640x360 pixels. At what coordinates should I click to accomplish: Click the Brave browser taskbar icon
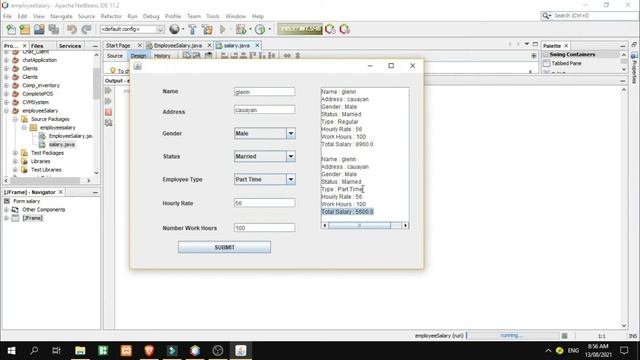pyautogui.click(x=149, y=351)
